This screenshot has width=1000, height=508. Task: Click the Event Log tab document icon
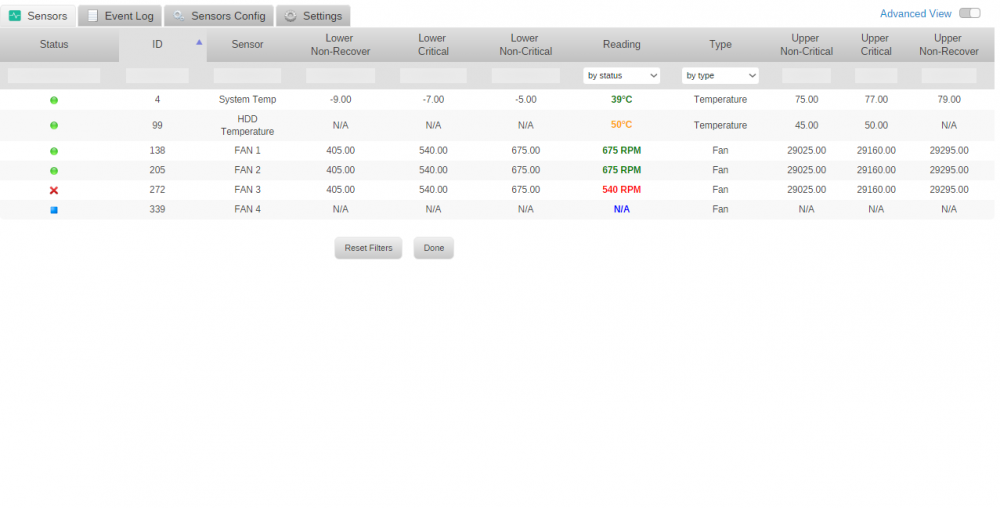[x=92, y=16]
